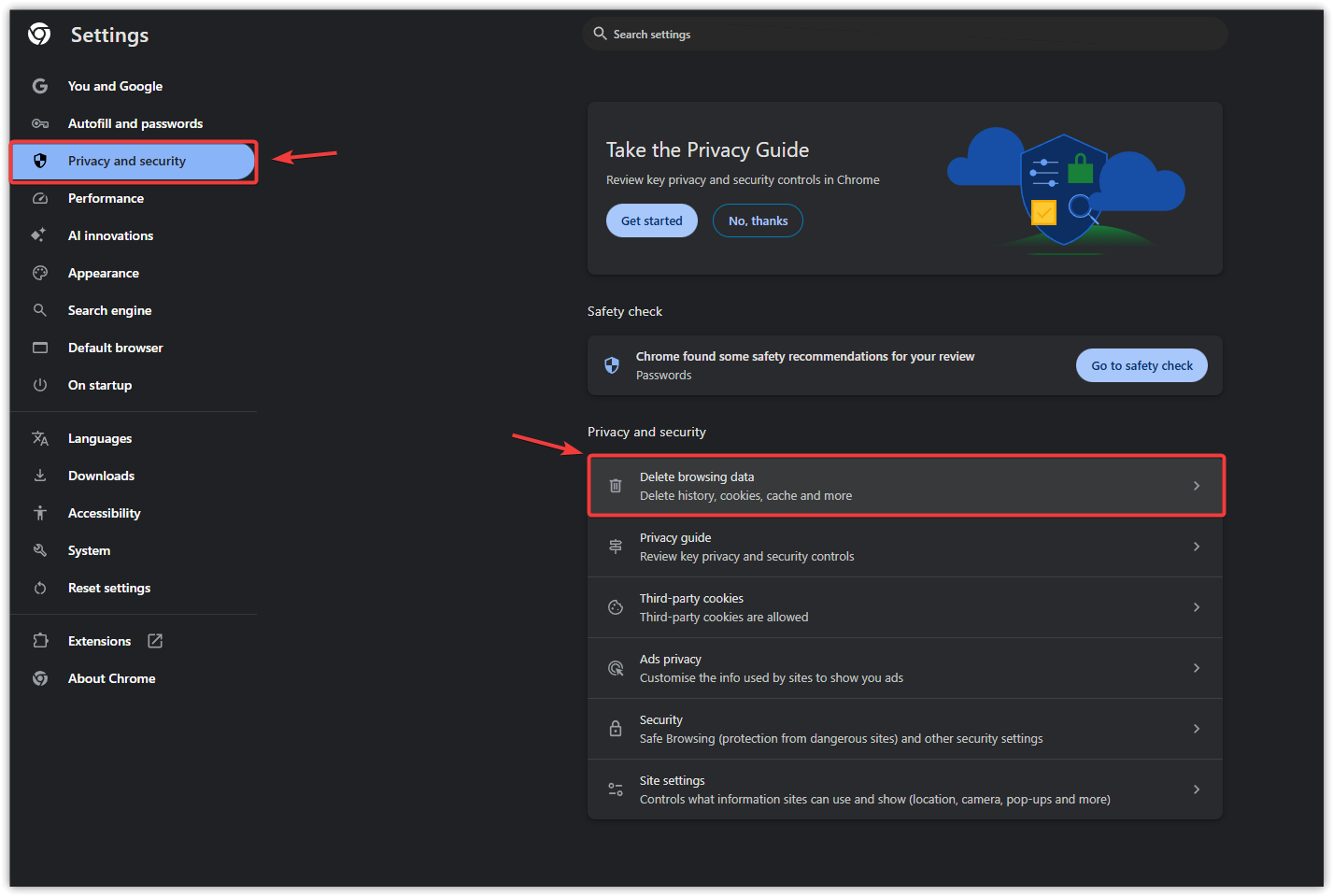The height and width of the screenshot is (896, 1333).
Task: Open the Site settings row arrow
Action: (x=1197, y=789)
